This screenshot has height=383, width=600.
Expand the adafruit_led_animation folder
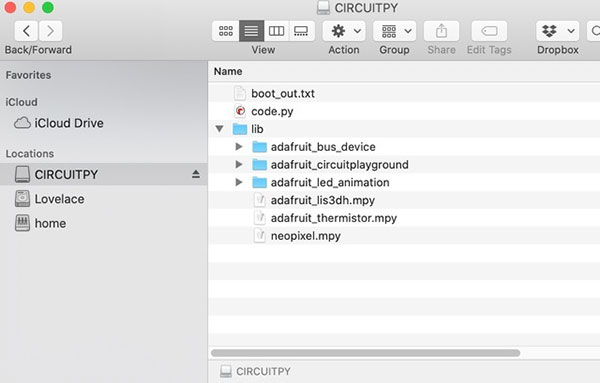[x=239, y=182]
